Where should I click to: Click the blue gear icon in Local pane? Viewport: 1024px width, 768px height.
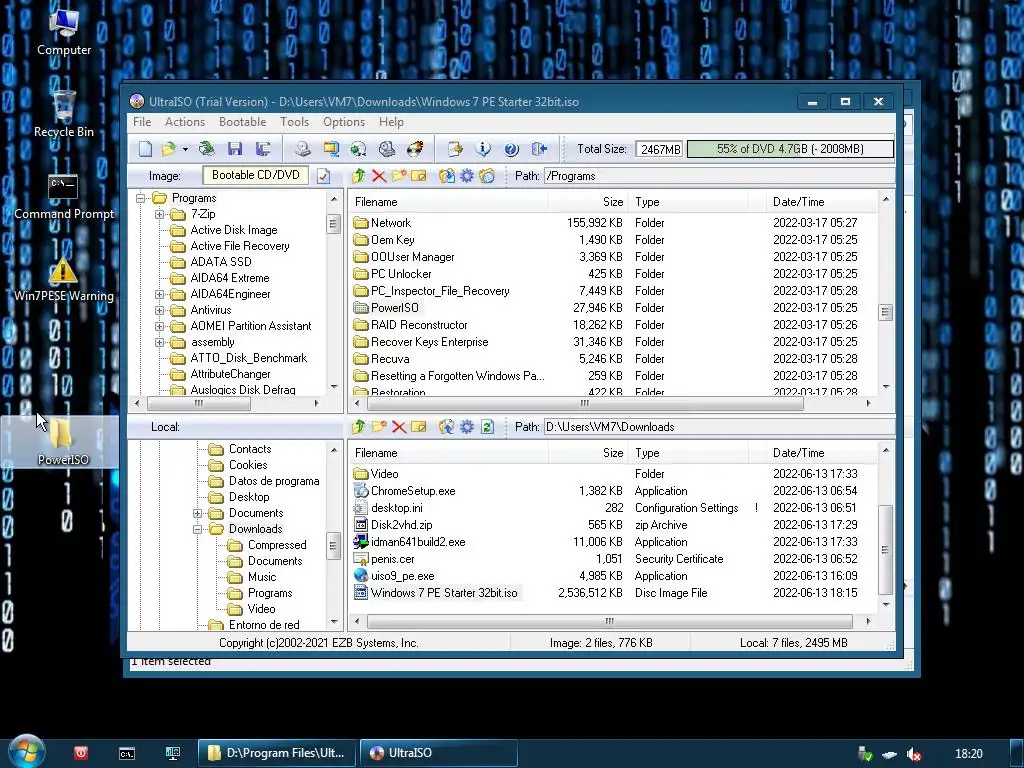pos(466,426)
